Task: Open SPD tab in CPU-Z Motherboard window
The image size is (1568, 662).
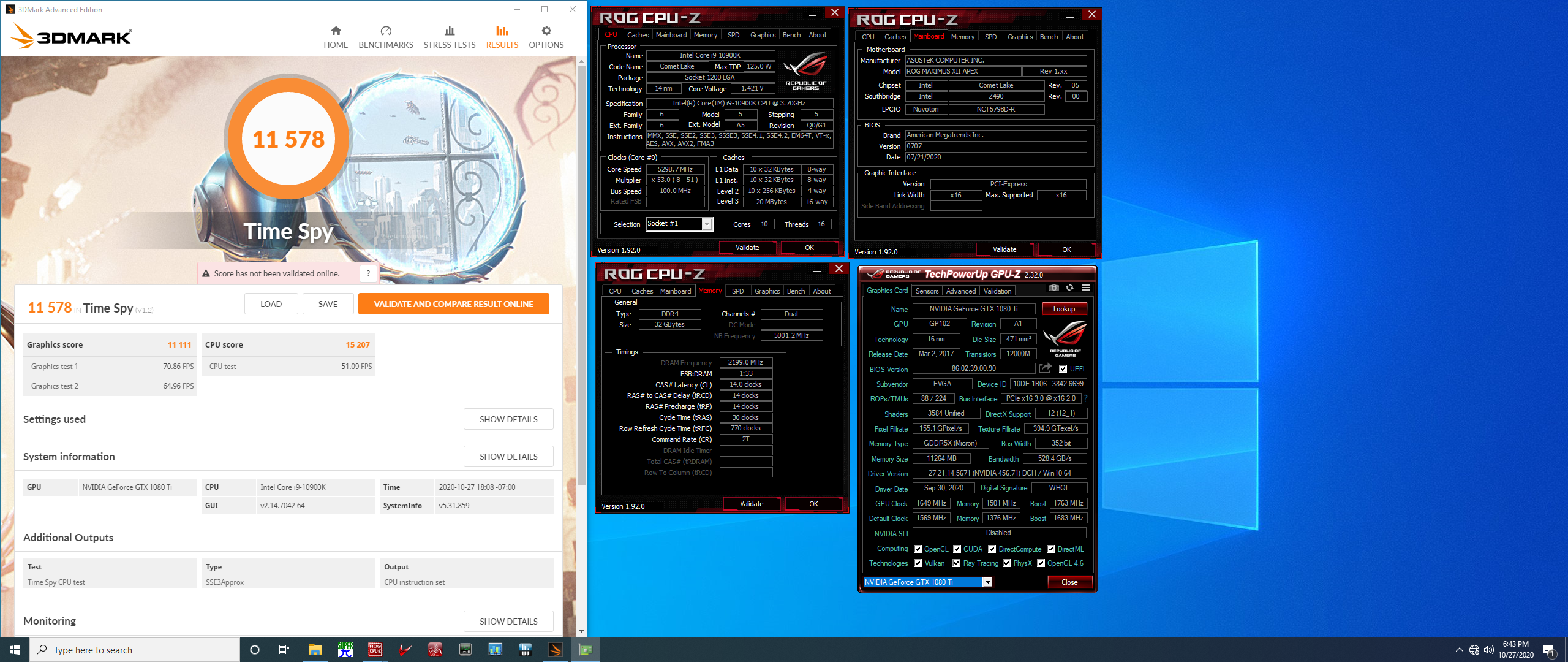Action: (990, 37)
